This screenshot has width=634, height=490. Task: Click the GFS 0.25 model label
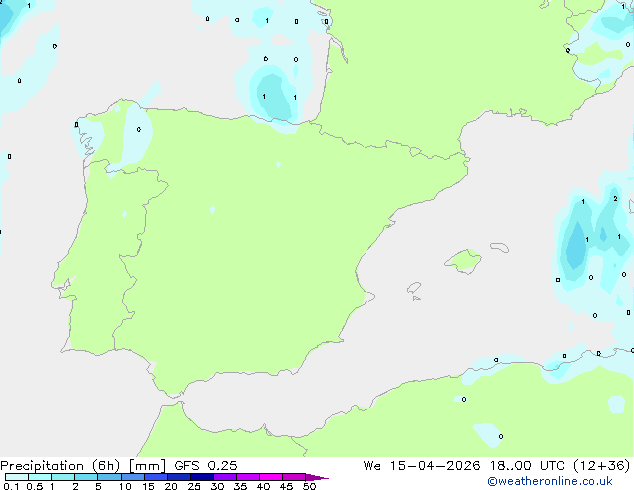206,466
